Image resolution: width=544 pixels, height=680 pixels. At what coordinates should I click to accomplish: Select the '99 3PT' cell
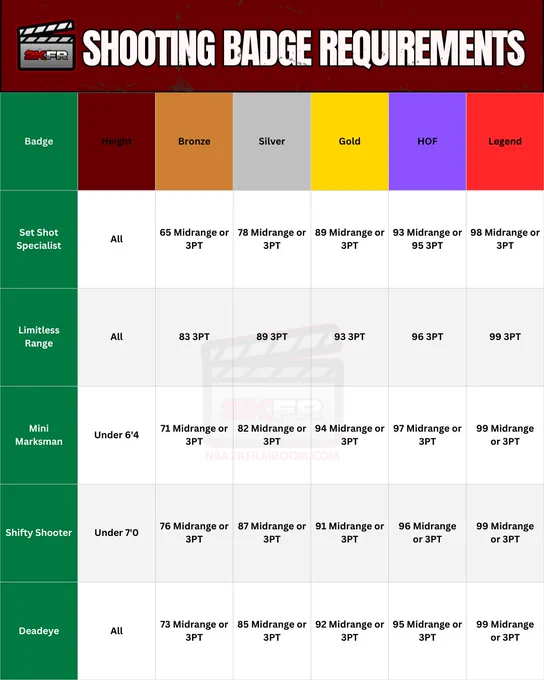[505, 337]
